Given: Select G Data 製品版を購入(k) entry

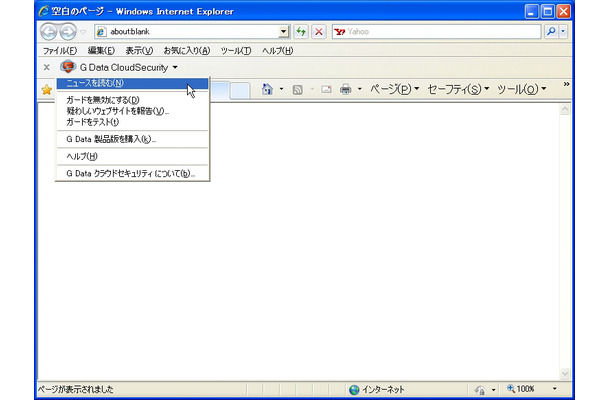Looking at the screenshot, I should pos(132,139).
